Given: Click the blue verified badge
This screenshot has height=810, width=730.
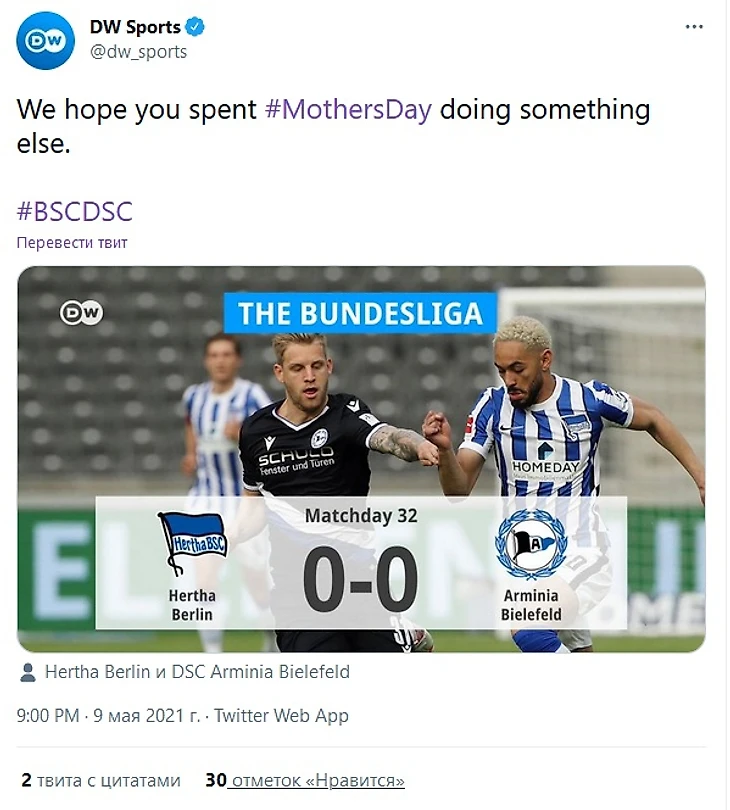Looking at the screenshot, I should coord(196,28).
